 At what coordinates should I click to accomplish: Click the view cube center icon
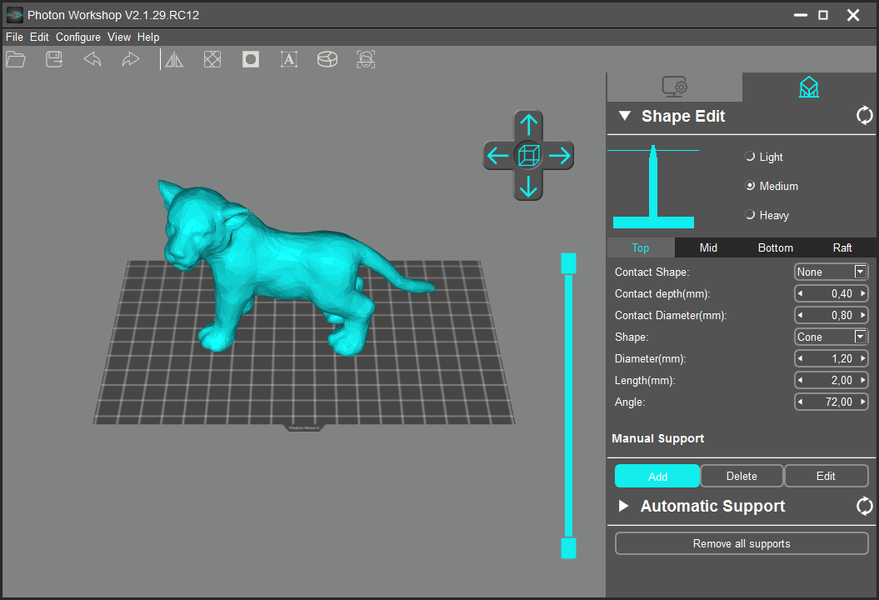click(x=529, y=155)
